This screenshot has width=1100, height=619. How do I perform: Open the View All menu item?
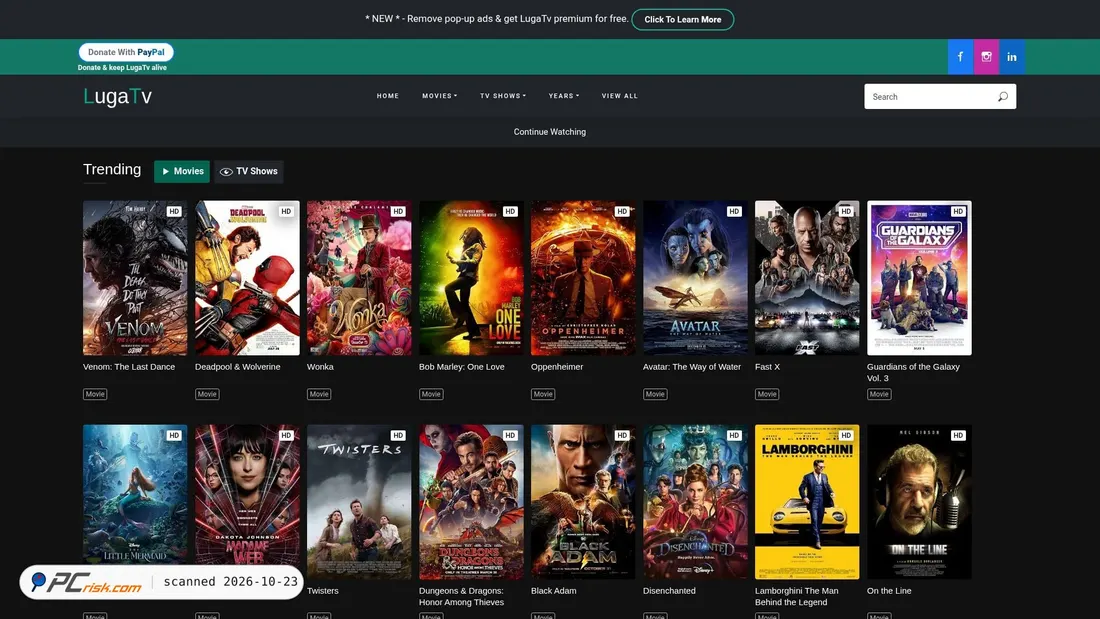619,96
